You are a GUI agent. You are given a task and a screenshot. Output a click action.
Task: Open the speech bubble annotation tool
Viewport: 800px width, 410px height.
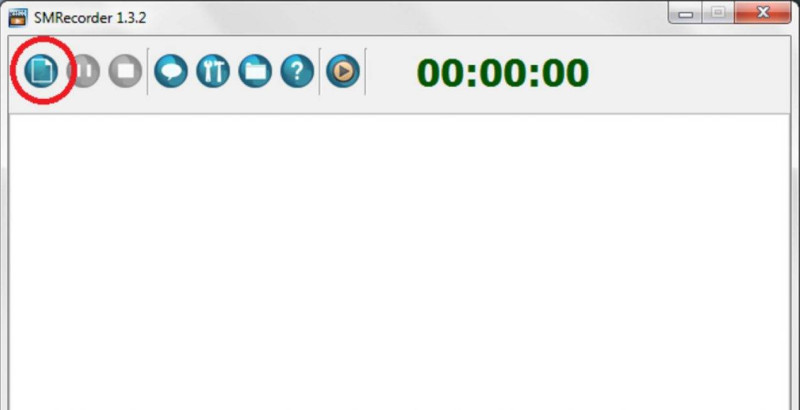pyautogui.click(x=171, y=71)
